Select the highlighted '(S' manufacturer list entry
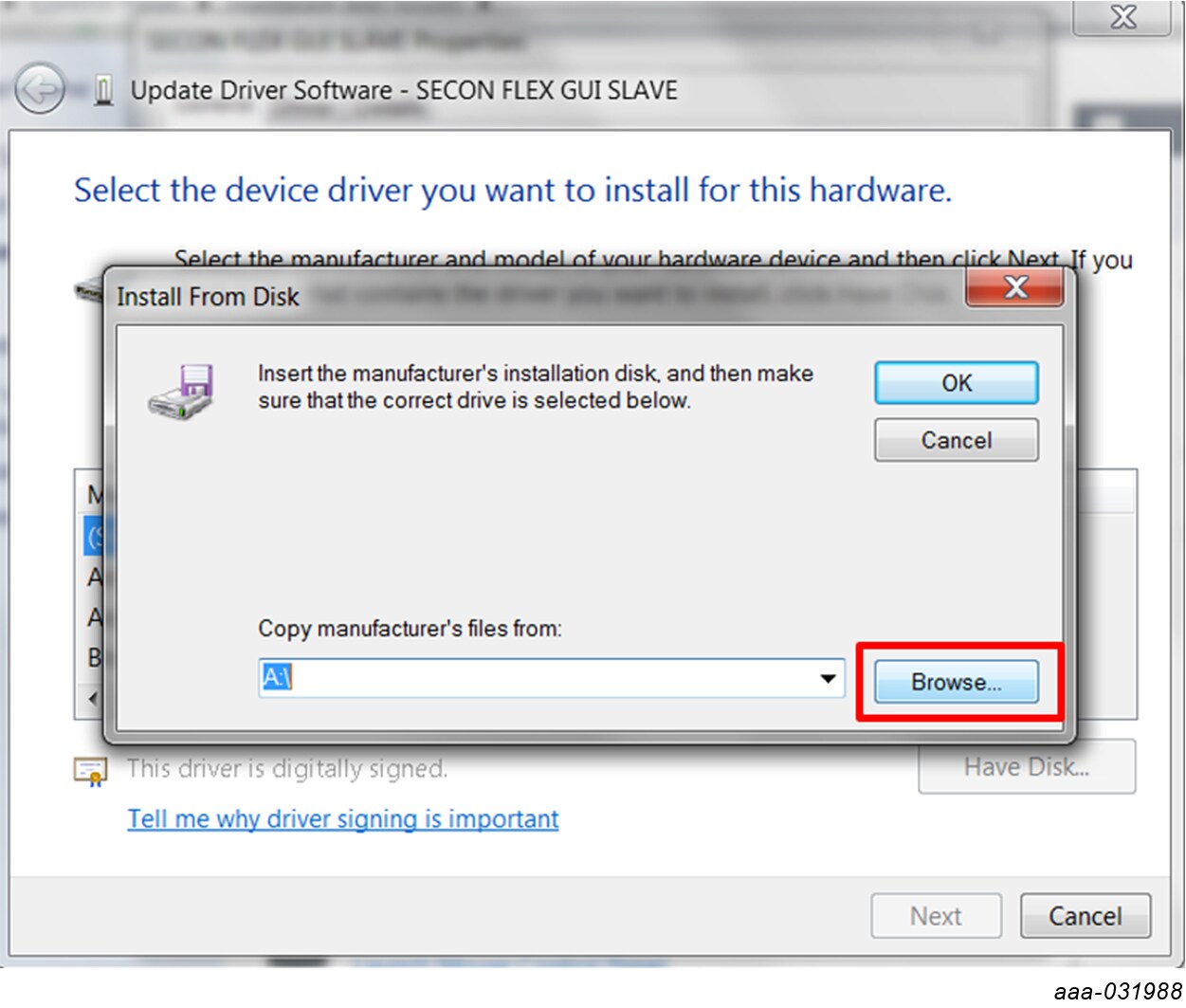The height and width of the screenshot is (1008, 1186). click(94, 537)
